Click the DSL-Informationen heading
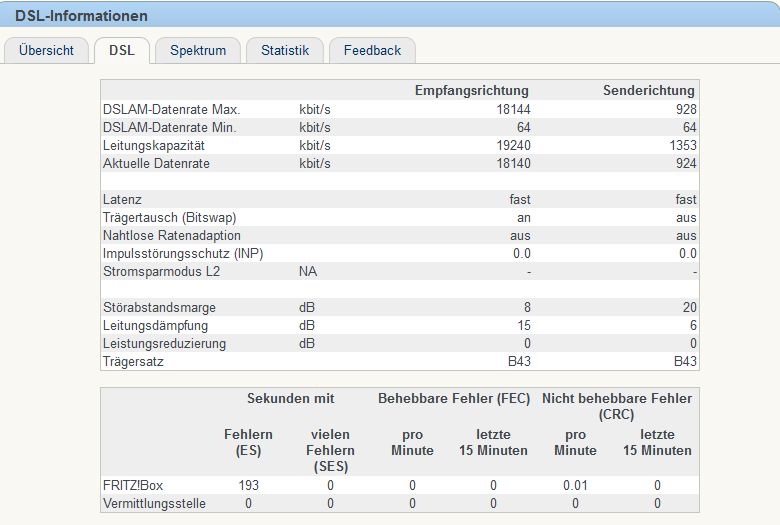 pos(81,16)
